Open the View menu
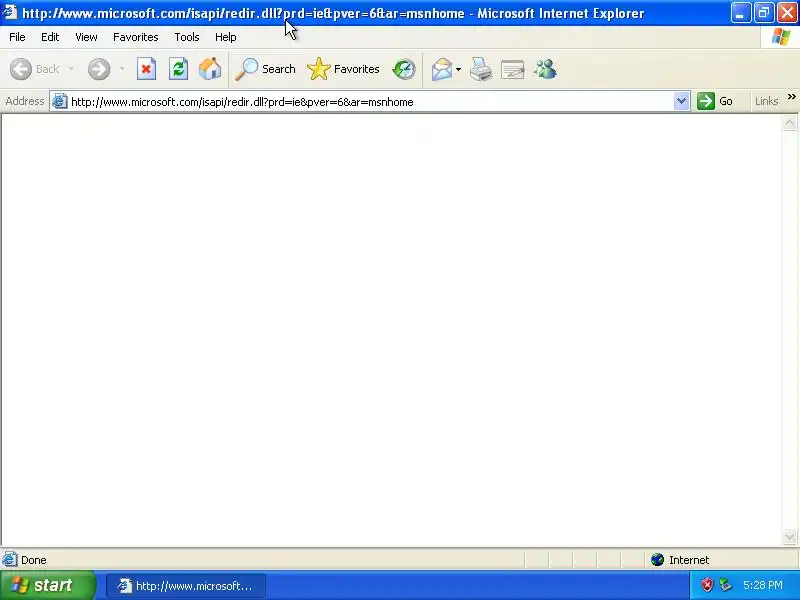Viewport: 800px width, 600px height. coord(86,37)
